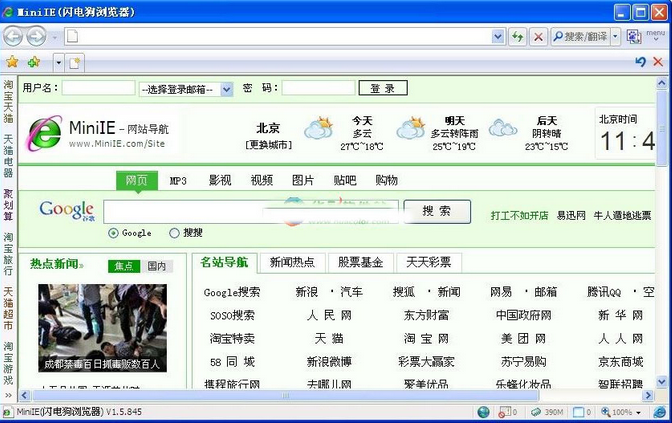
Task: Expand the sidebar with the » chevron
Action: [x=8, y=395]
